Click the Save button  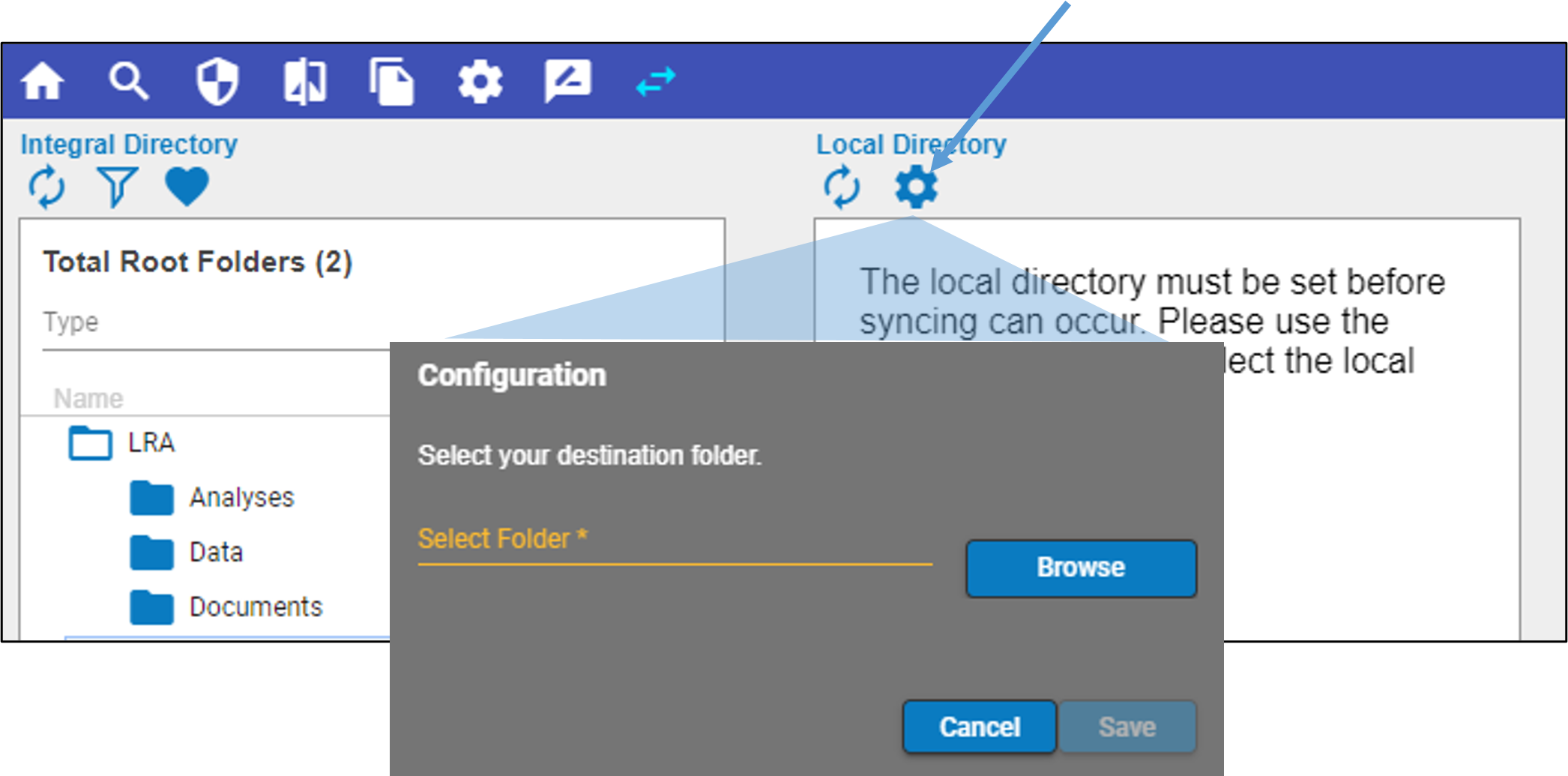(1127, 727)
